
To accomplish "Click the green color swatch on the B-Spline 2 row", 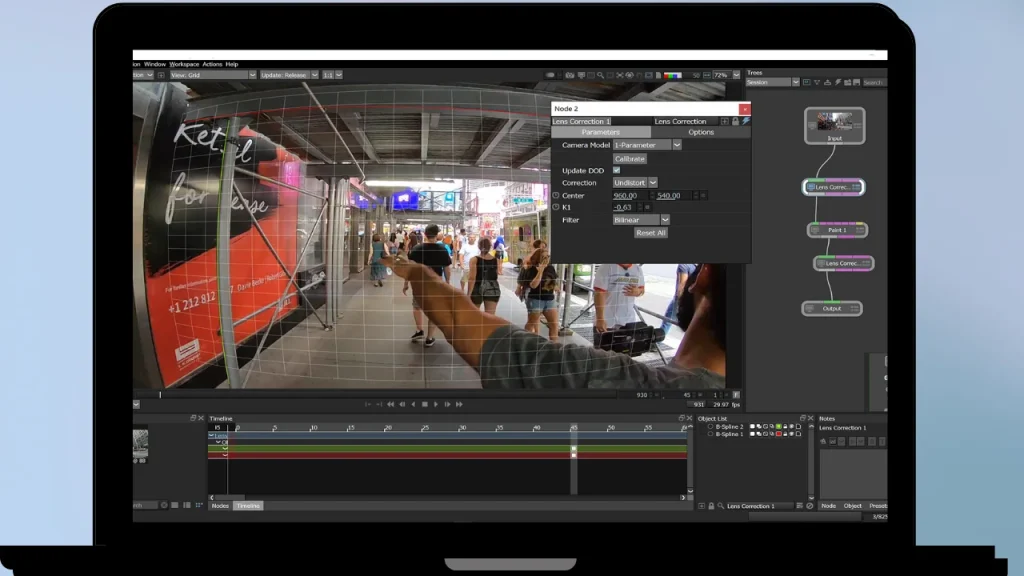I will coord(778,426).
